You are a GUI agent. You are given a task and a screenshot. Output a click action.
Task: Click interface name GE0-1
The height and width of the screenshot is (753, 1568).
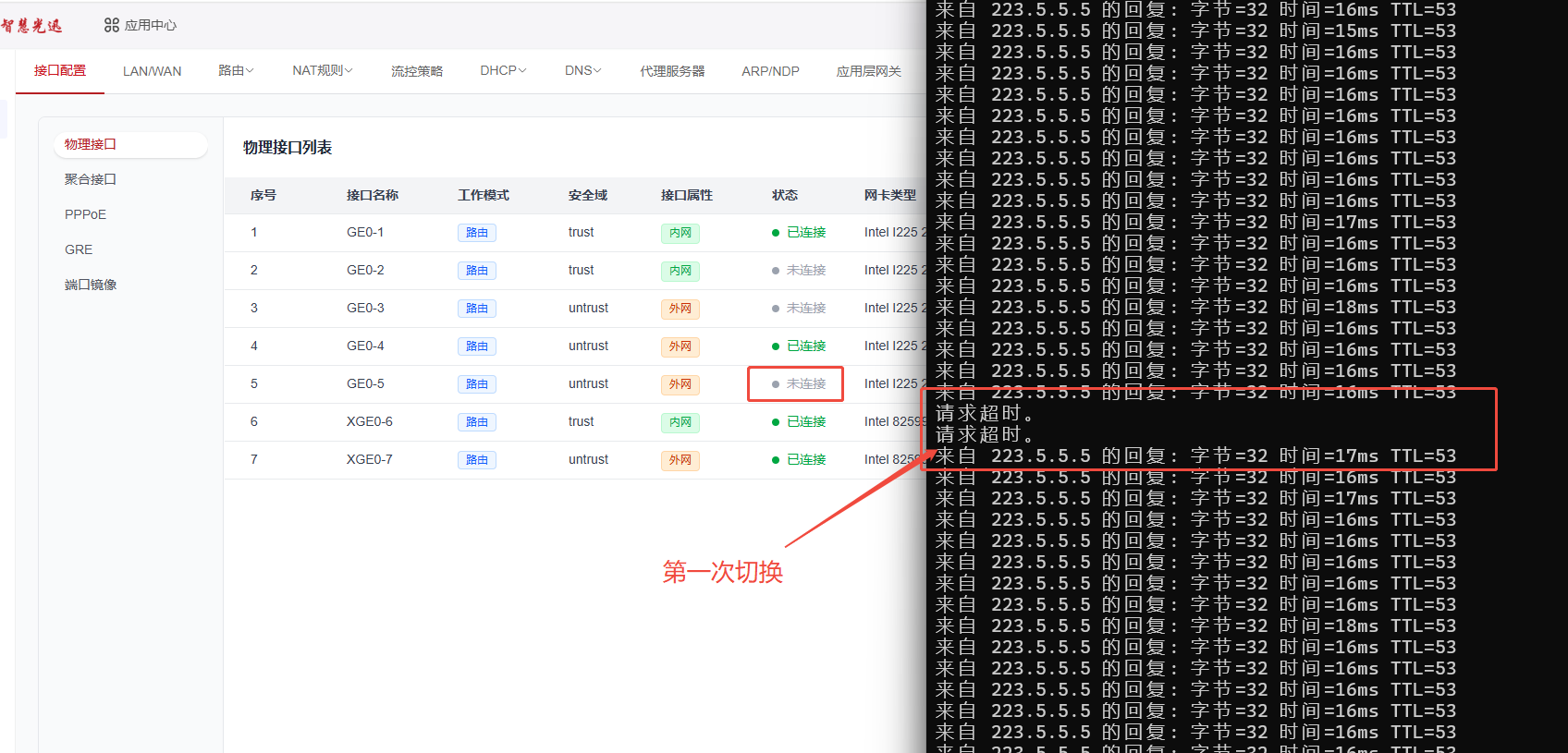tap(365, 232)
